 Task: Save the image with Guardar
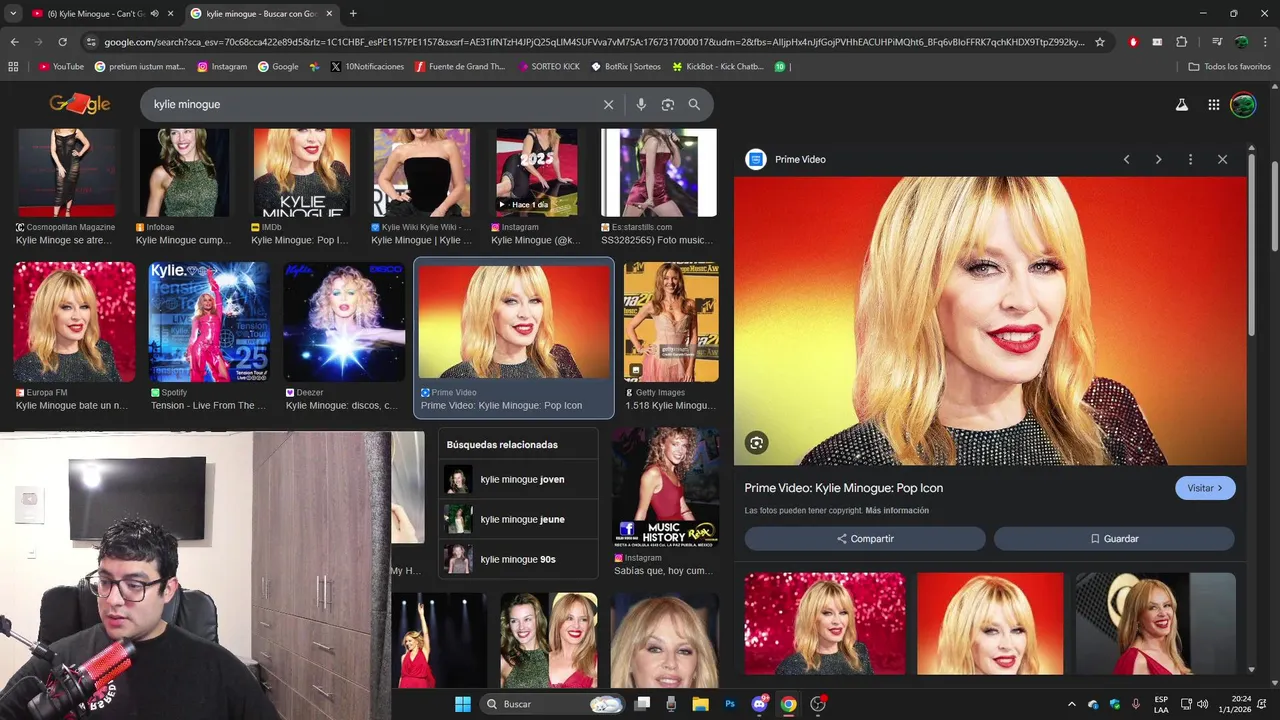click(1114, 538)
